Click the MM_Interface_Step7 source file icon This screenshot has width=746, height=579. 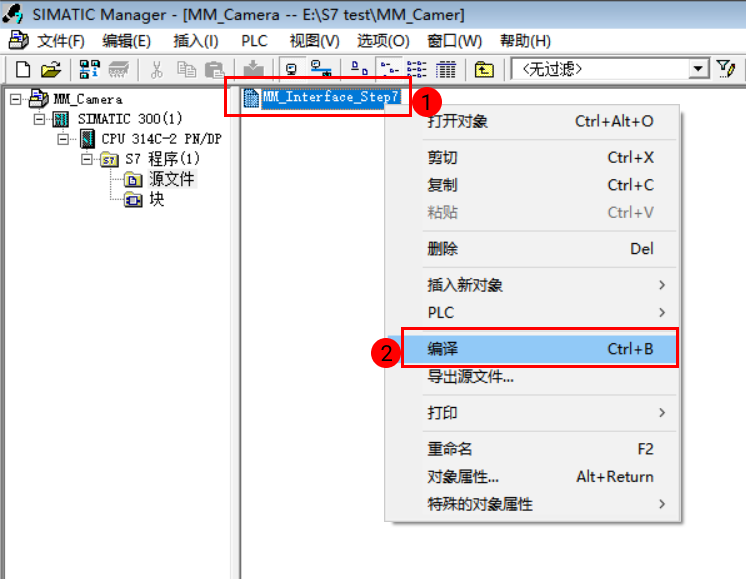251,98
